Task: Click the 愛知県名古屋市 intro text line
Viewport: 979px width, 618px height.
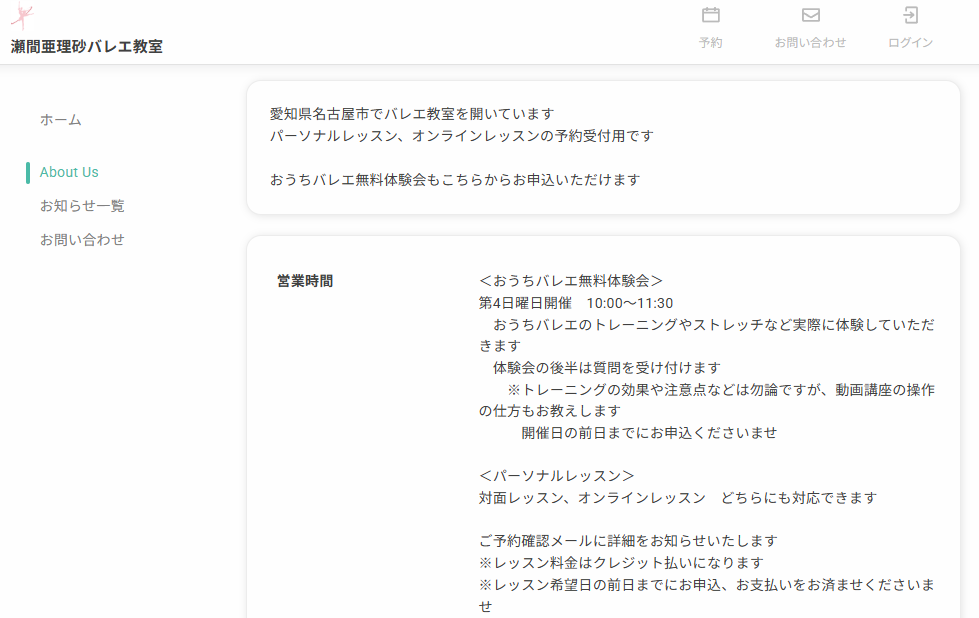Action: tap(411, 114)
